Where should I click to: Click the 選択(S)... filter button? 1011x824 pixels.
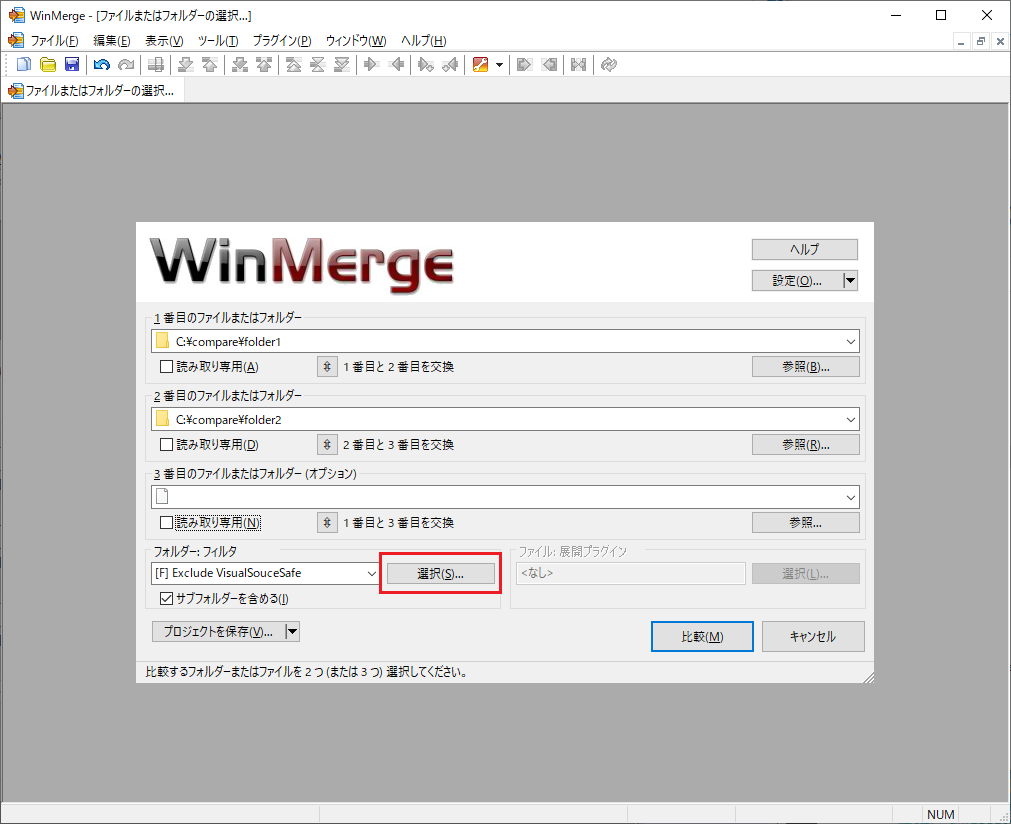point(441,574)
